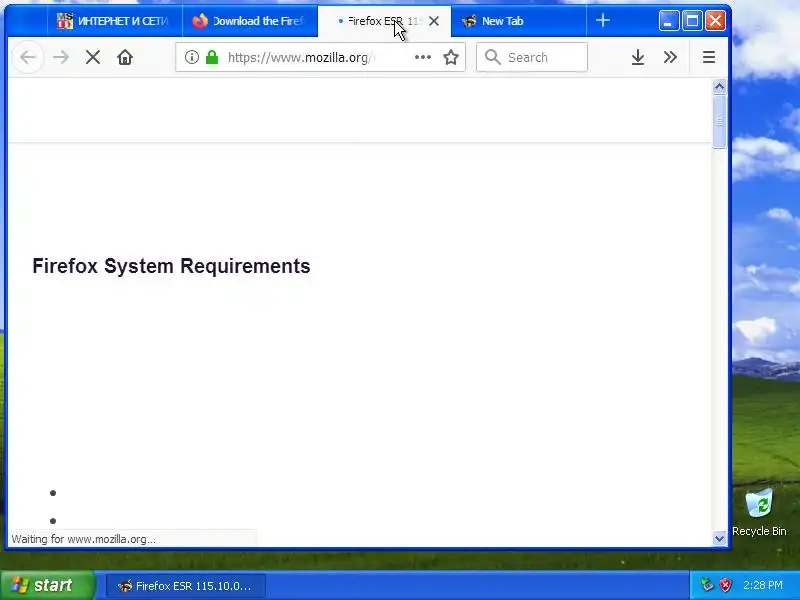The image size is (800, 600).
Task: Open the Recycle Bin desktop icon
Action: click(759, 512)
